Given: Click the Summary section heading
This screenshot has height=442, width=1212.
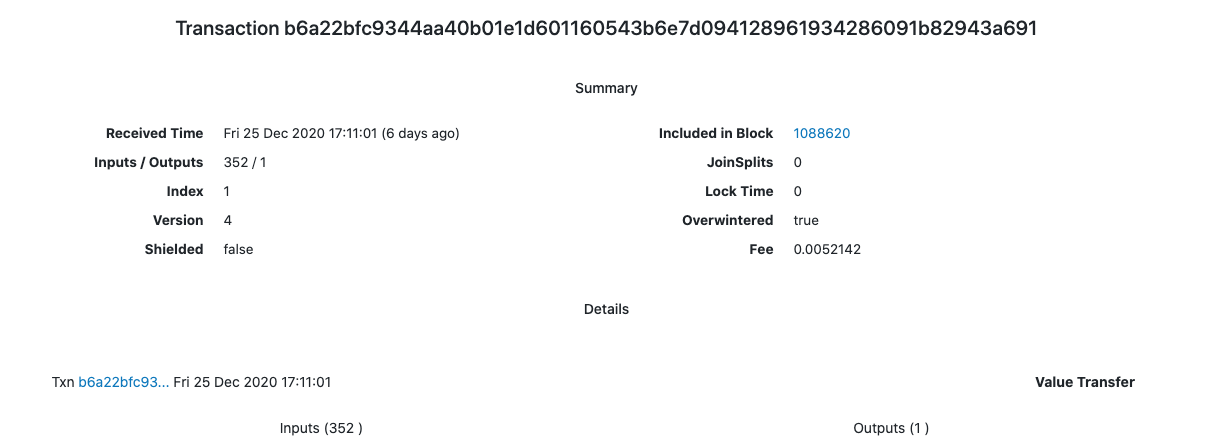Looking at the screenshot, I should coord(606,88).
